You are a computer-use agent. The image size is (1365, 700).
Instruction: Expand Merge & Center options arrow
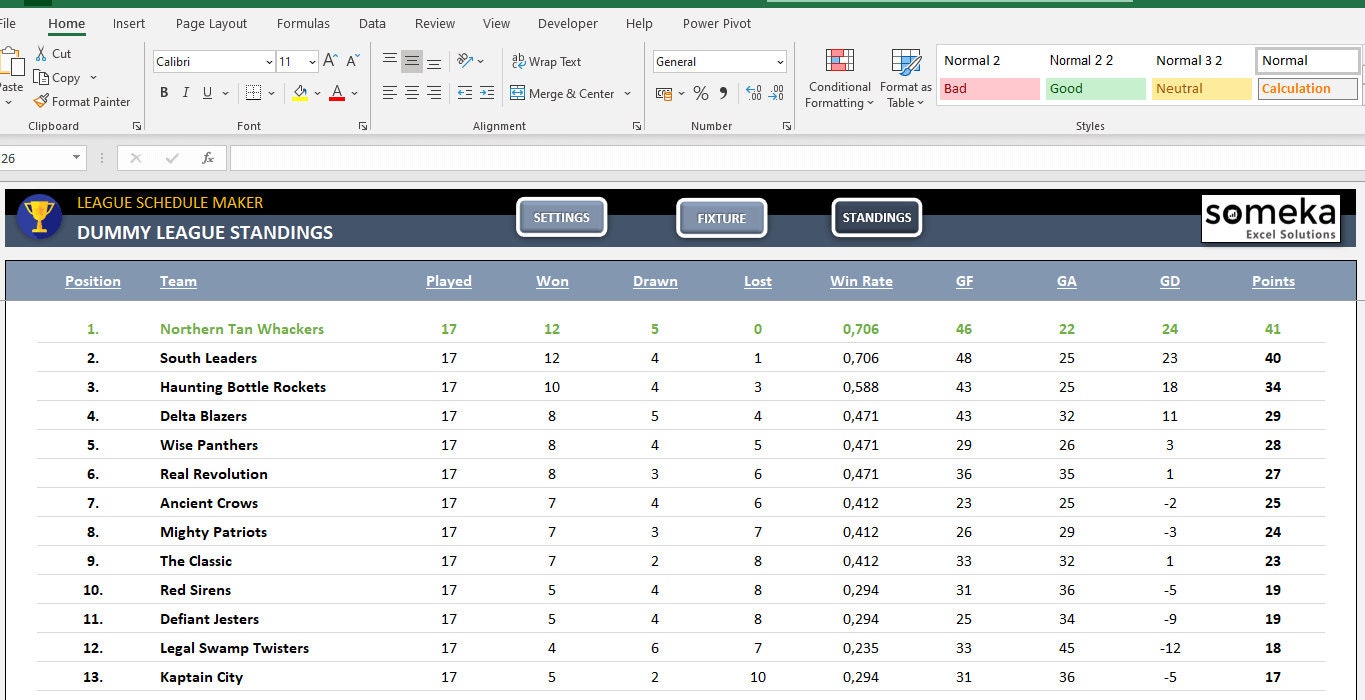pyautogui.click(x=627, y=93)
